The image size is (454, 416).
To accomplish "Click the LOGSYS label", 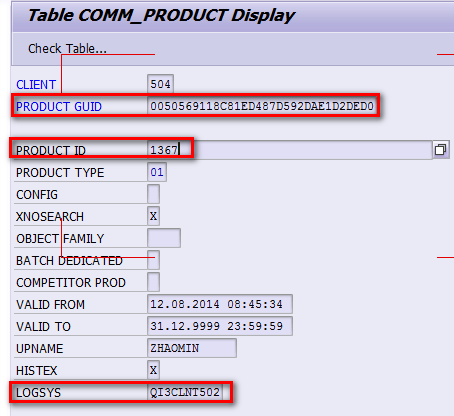I will tap(38, 393).
